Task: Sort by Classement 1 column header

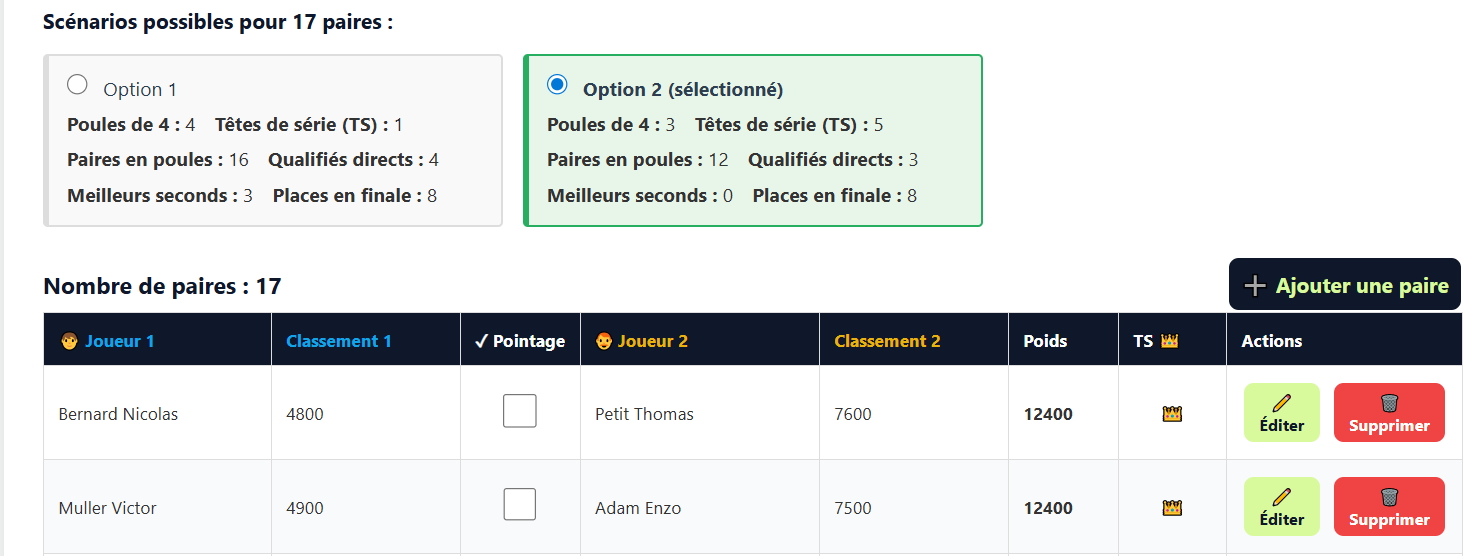Action: pos(338,341)
